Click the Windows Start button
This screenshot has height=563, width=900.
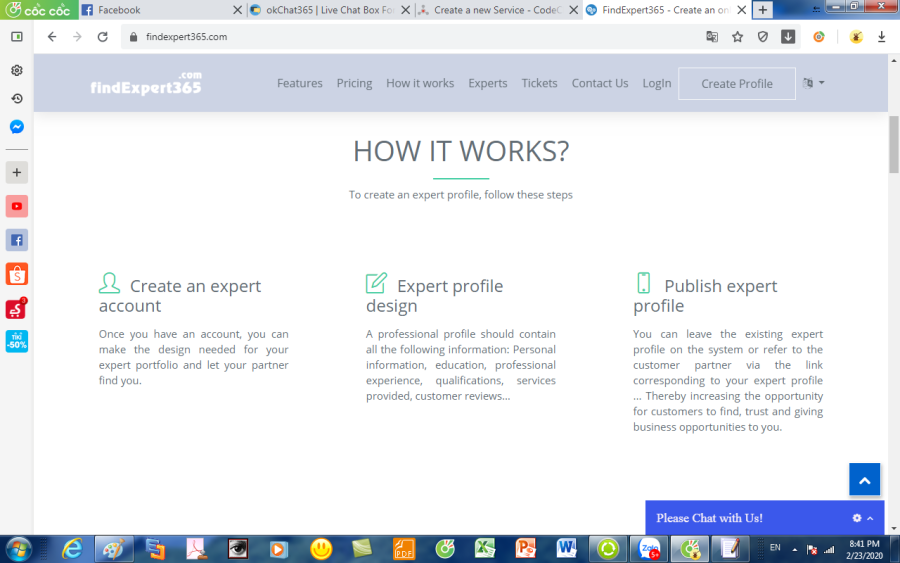click(x=18, y=549)
